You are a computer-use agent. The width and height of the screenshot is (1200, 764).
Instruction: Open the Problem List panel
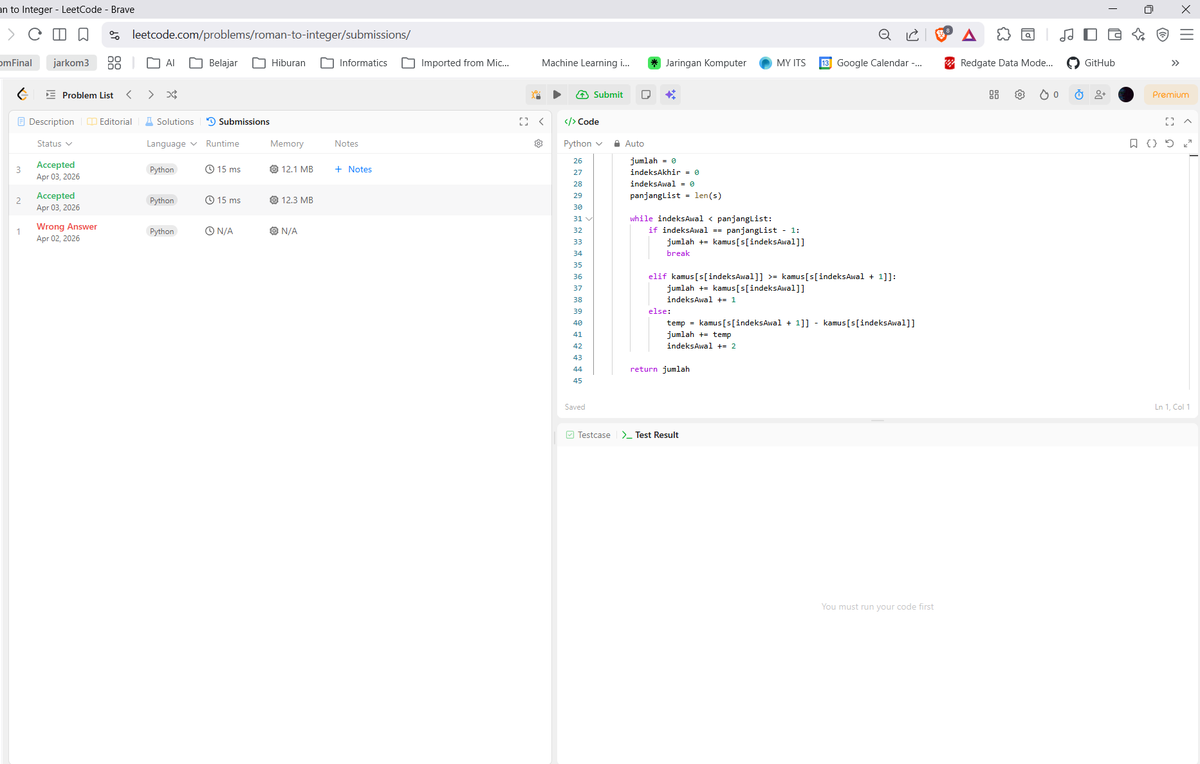pos(80,95)
